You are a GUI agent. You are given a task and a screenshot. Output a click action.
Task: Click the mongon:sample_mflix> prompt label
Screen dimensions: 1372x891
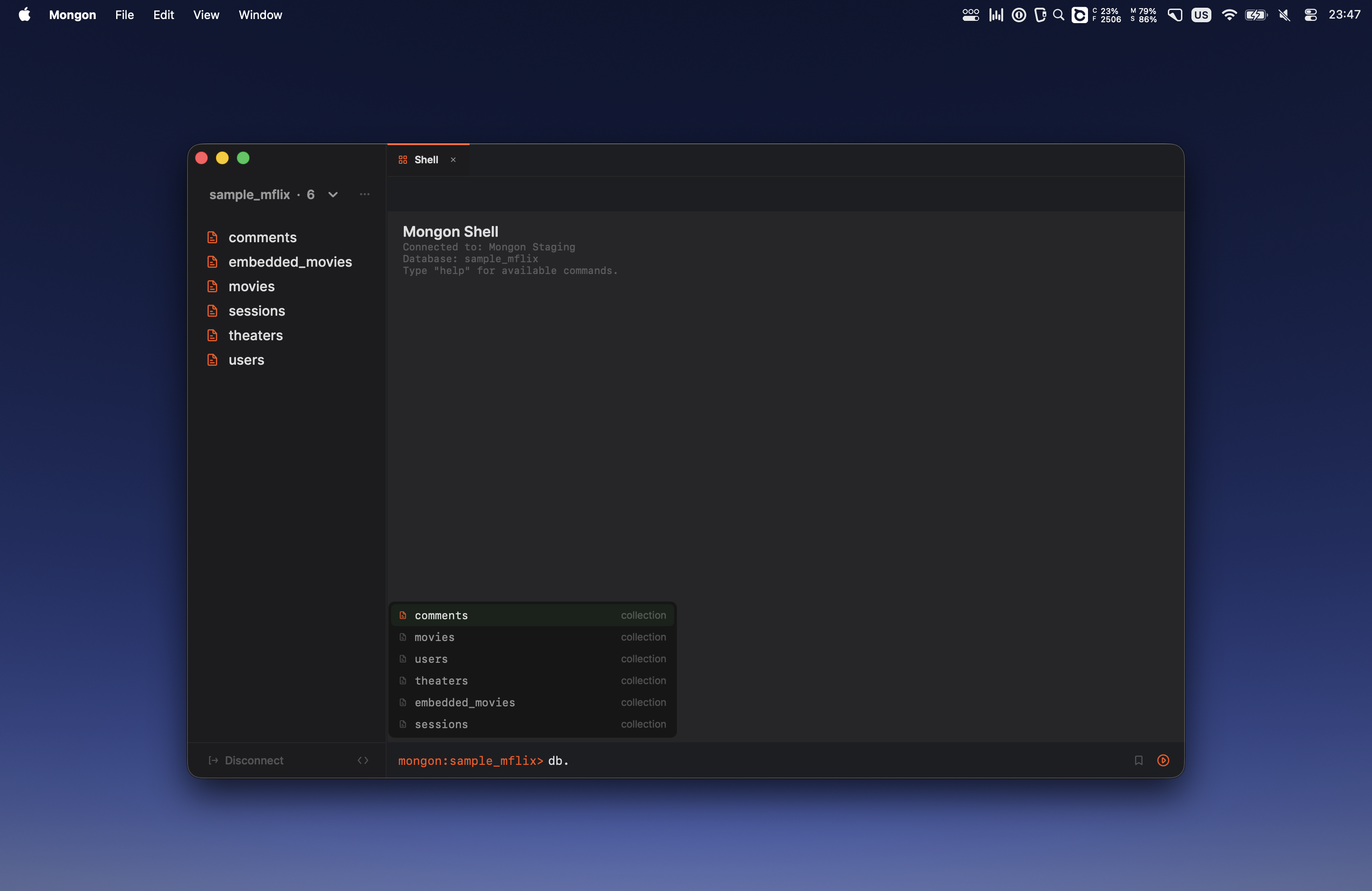[x=470, y=761]
